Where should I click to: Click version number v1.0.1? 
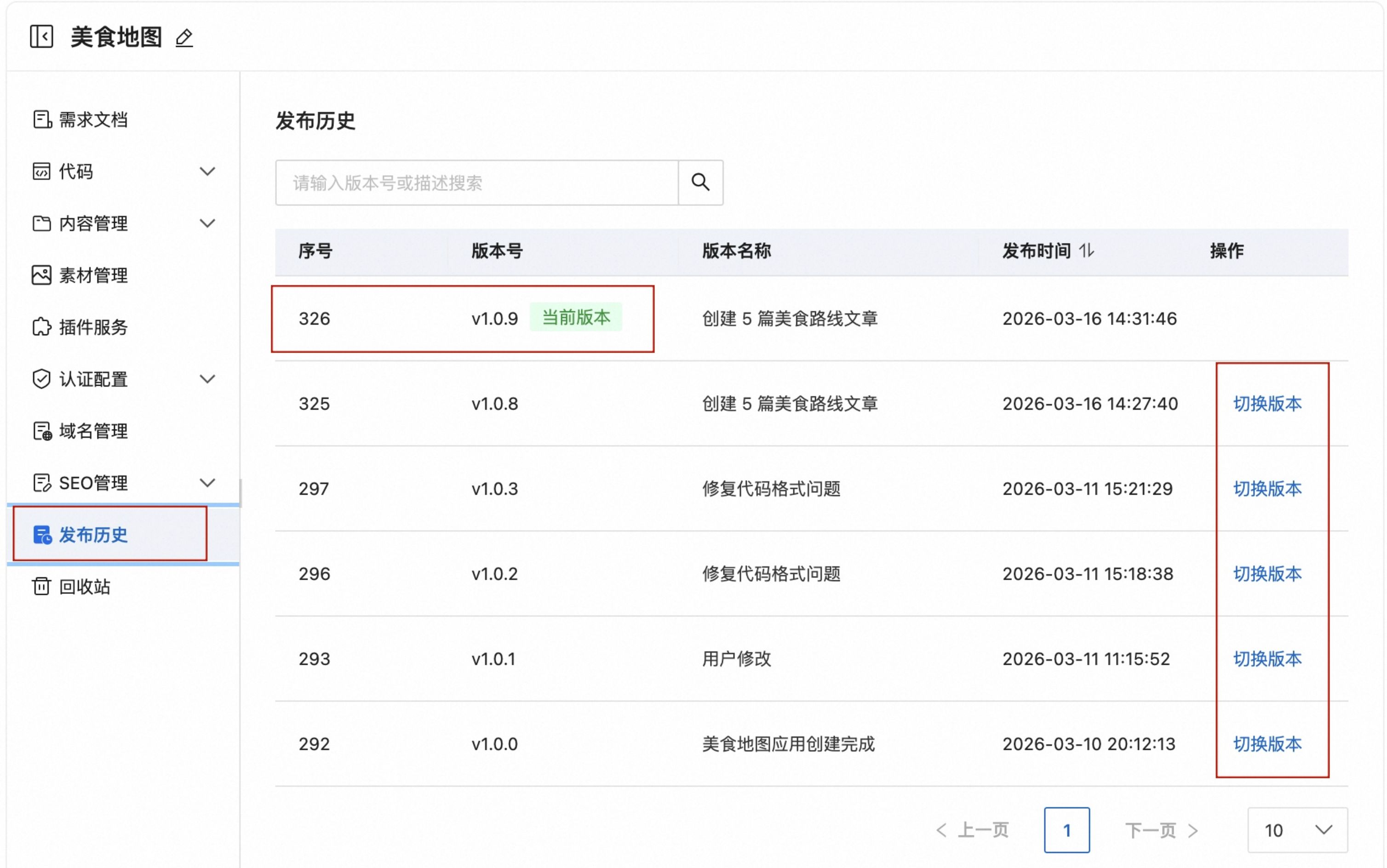[493, 658]
